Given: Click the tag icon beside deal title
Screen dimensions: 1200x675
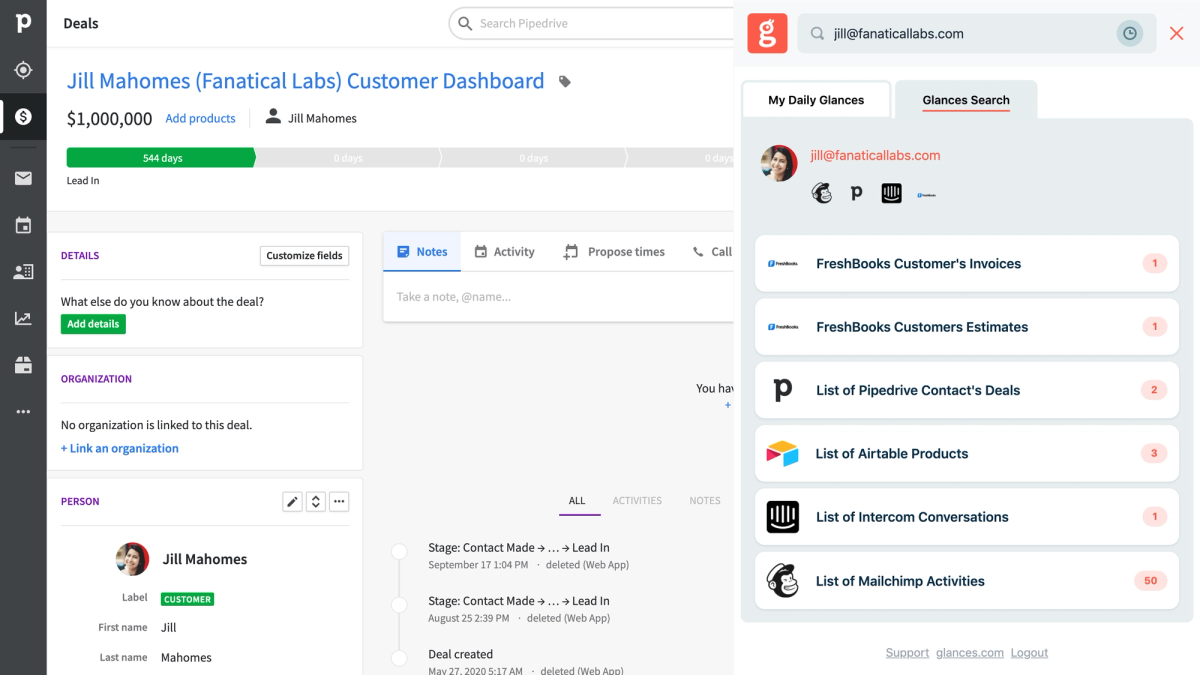Looking at the screenshot, I should [565, 82].
